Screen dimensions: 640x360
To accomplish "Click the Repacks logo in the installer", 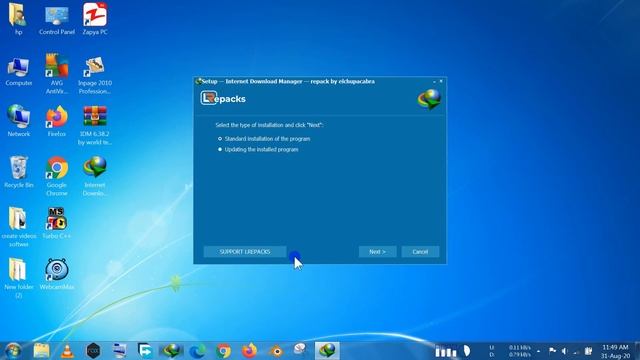I will click(x=223, y=98).
